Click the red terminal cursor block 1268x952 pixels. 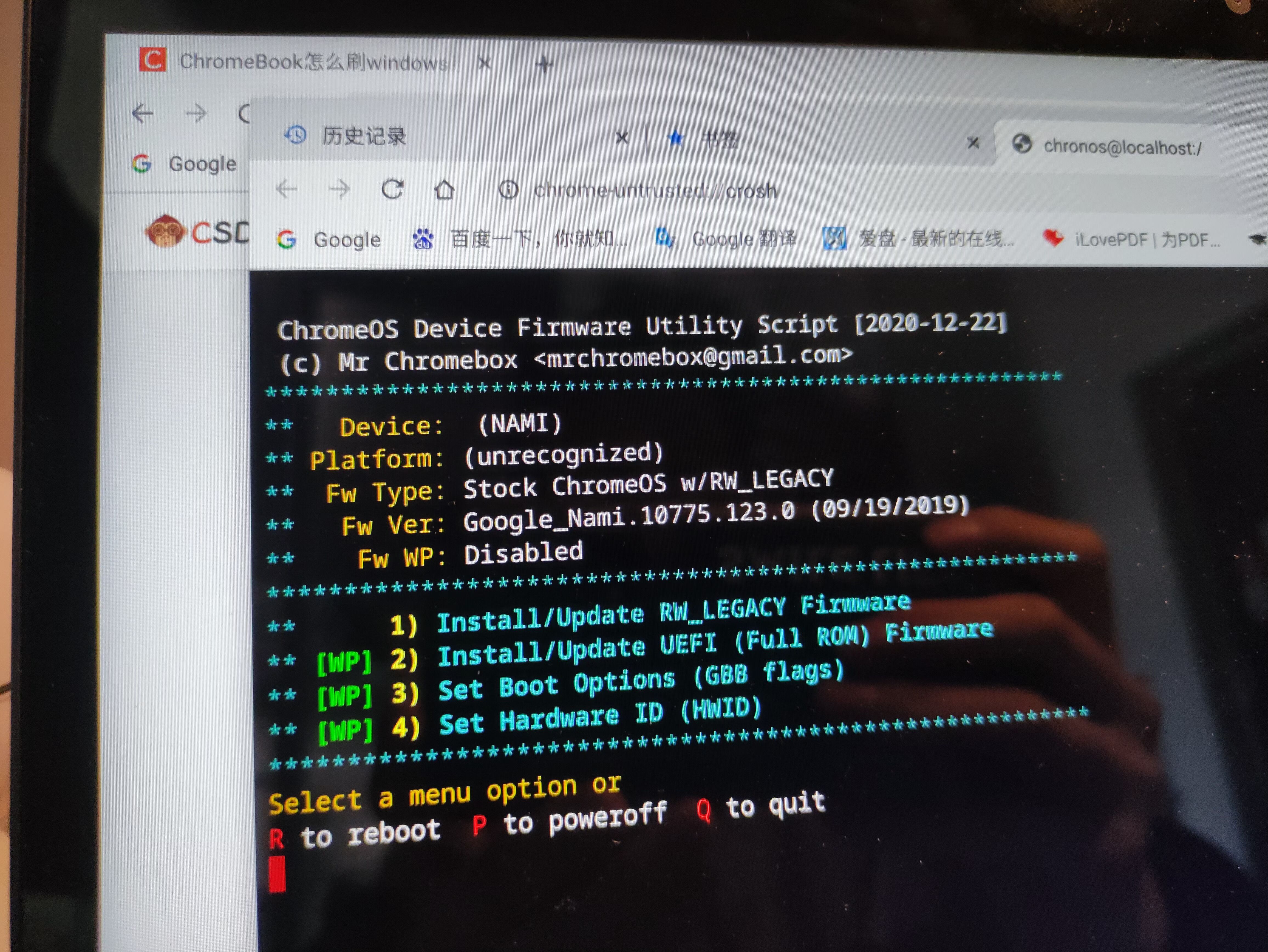coord(278,874)
